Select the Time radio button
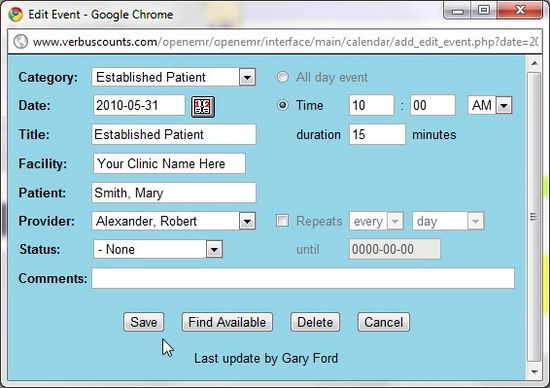This screenshot has width=550, height=388. tap(283, 105)
